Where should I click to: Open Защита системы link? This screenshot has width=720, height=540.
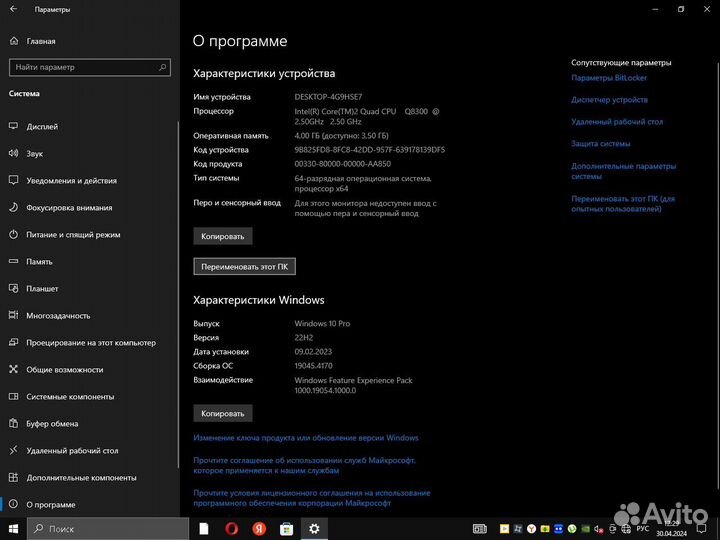click(601, 144)
